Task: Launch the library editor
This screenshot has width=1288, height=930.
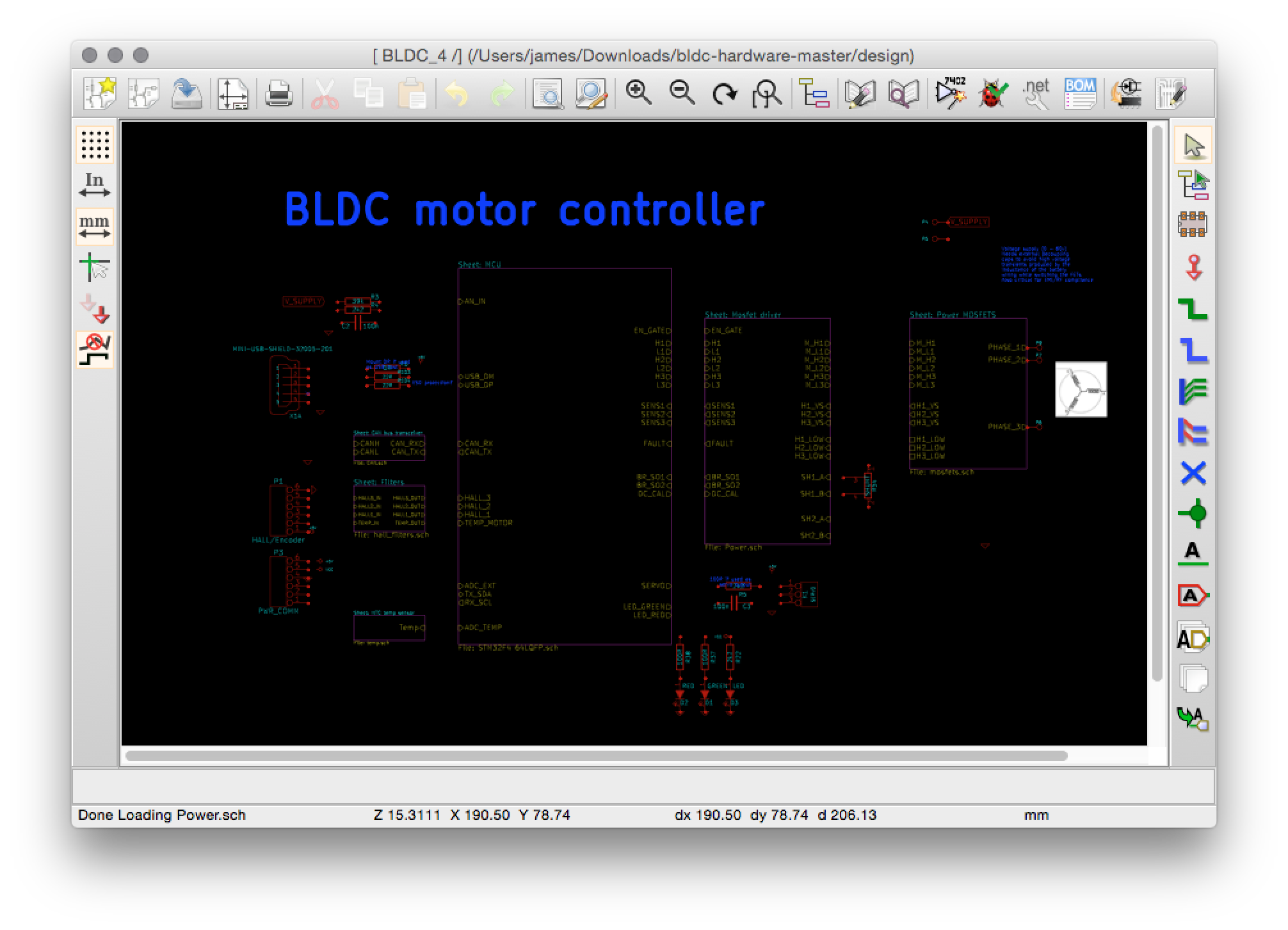Action: [860, 94]
